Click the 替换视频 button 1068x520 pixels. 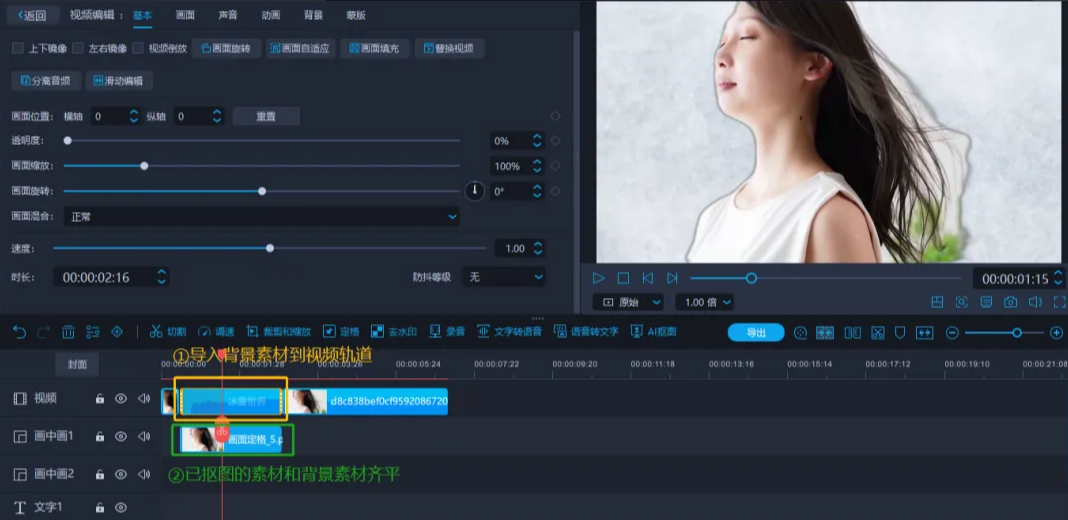[x=450, y=48]
